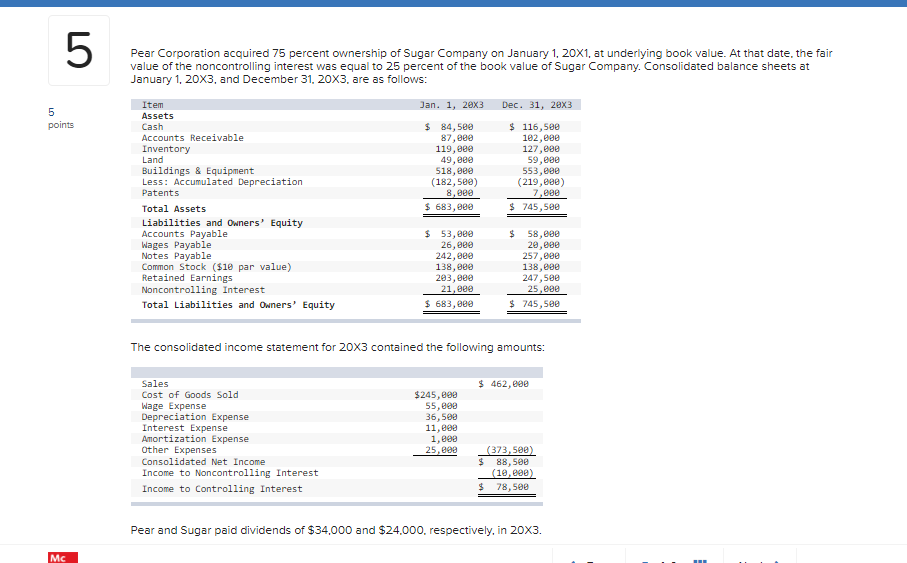Click the "Wages Payable" row label
Image resolution: width=907 pixels, height=563 pixels.
tap(176, 245)
